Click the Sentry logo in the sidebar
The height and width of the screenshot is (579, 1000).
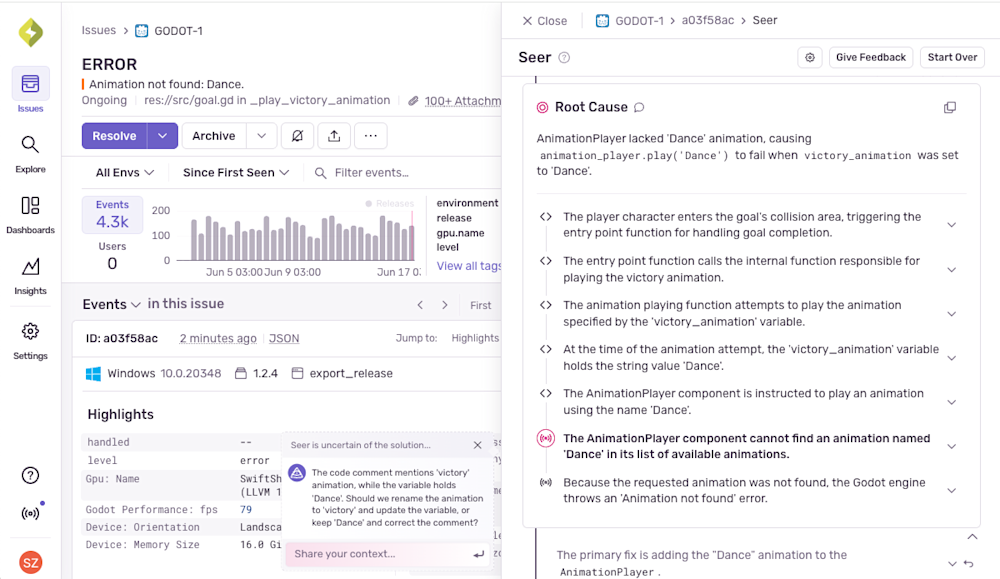click(x=31, y=33)
